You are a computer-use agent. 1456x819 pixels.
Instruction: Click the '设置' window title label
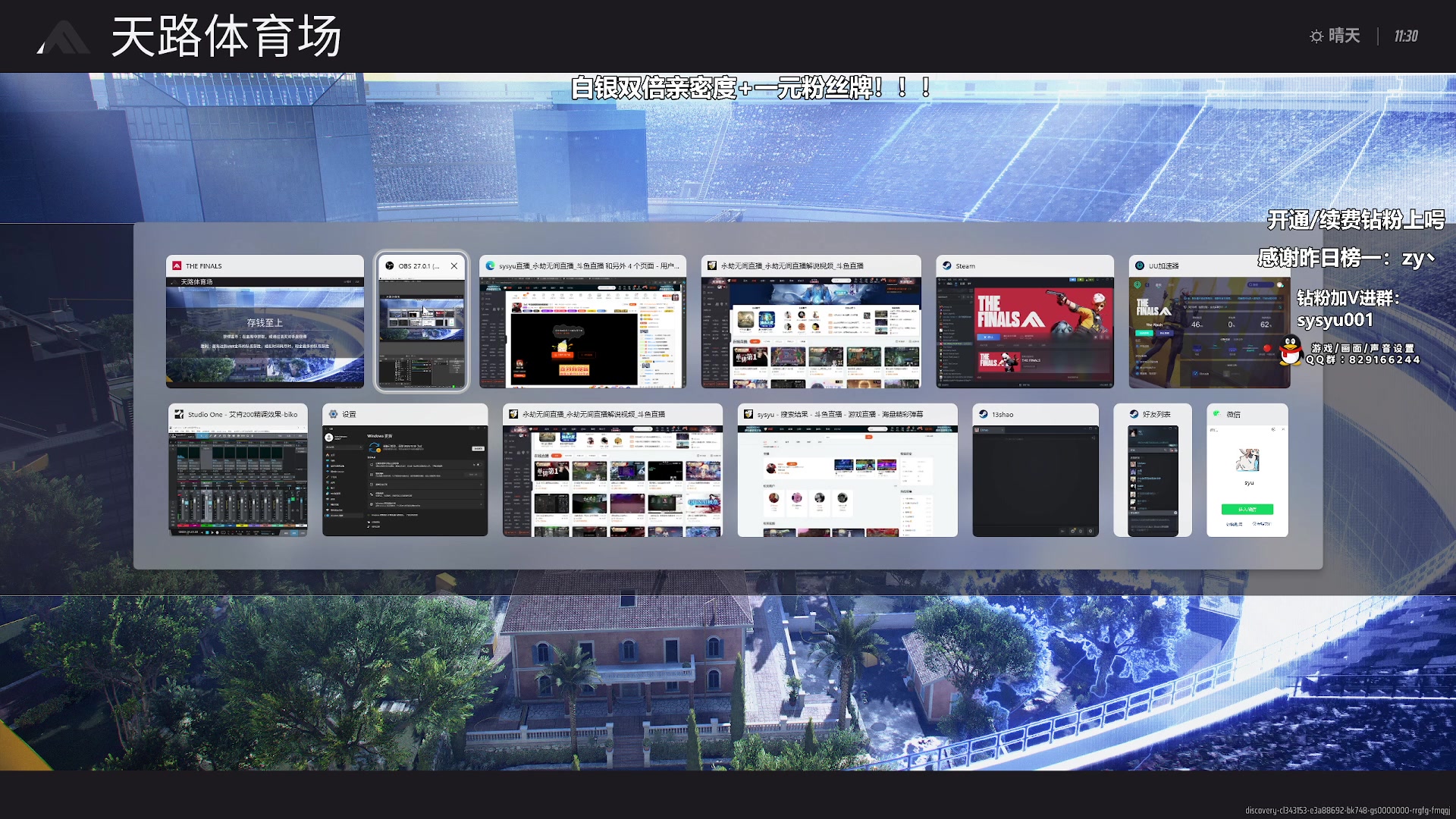tap(349, 415)
